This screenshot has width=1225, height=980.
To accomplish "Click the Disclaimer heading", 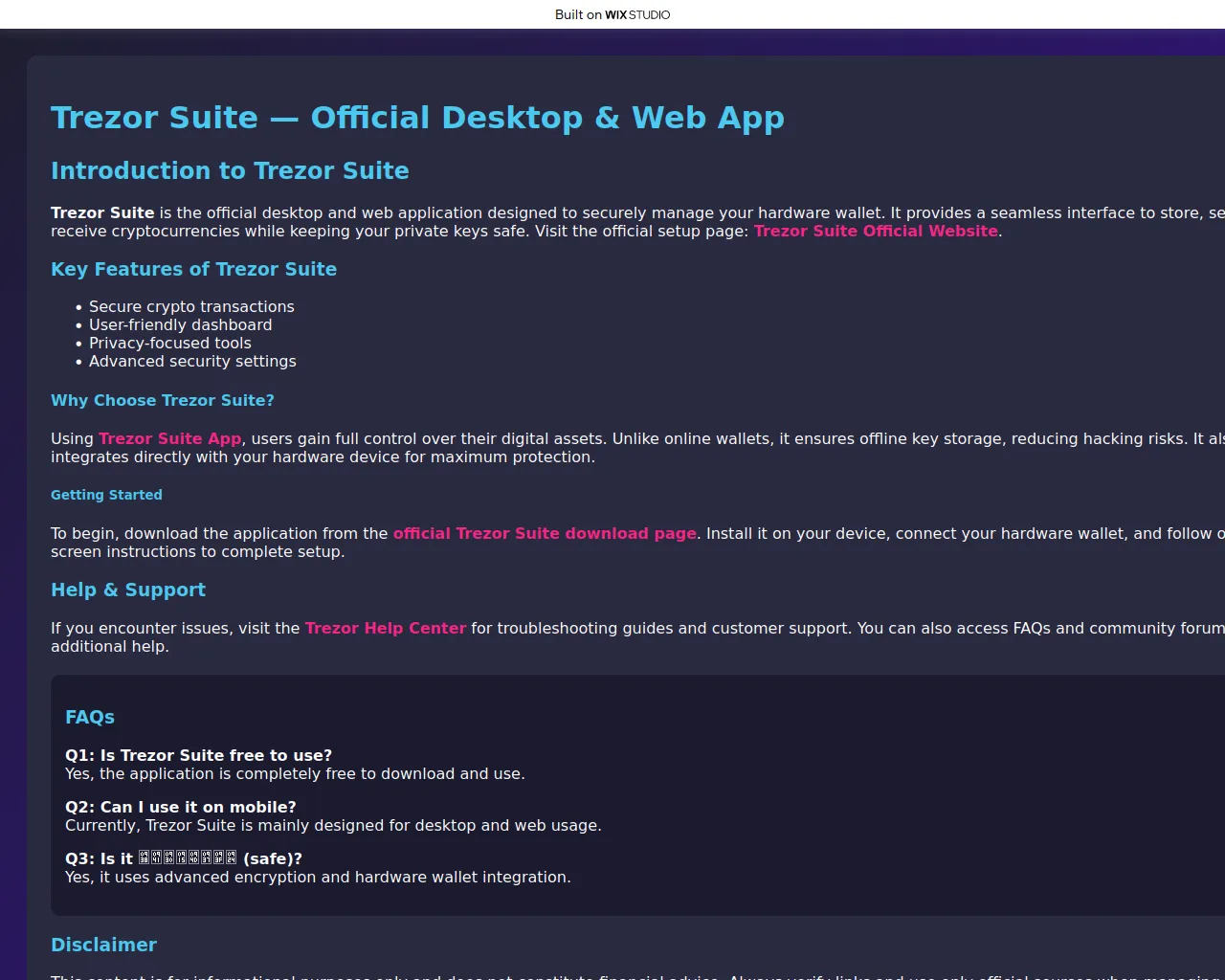I will point(103,945).
